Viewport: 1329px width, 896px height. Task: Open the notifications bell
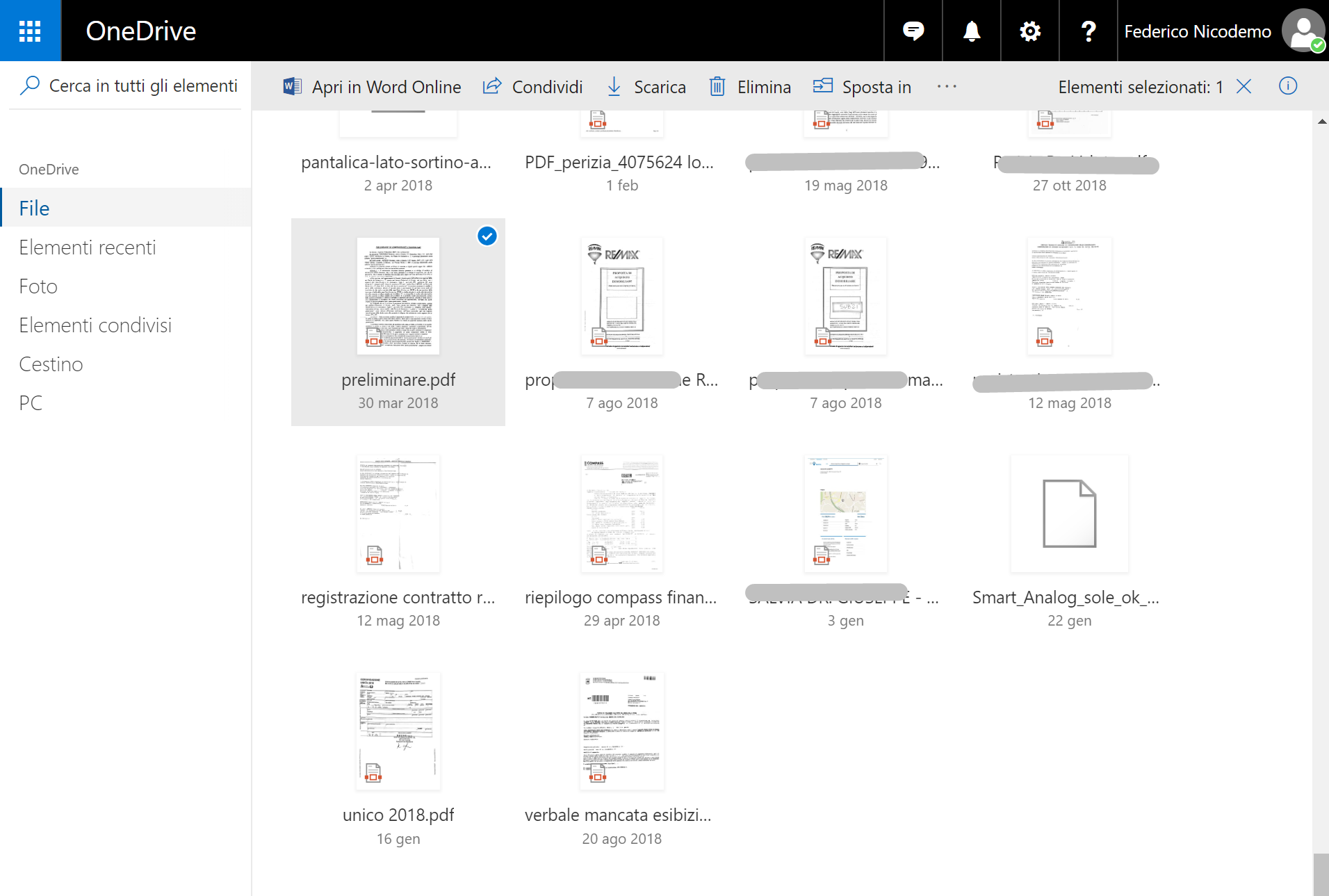[971, 31]
